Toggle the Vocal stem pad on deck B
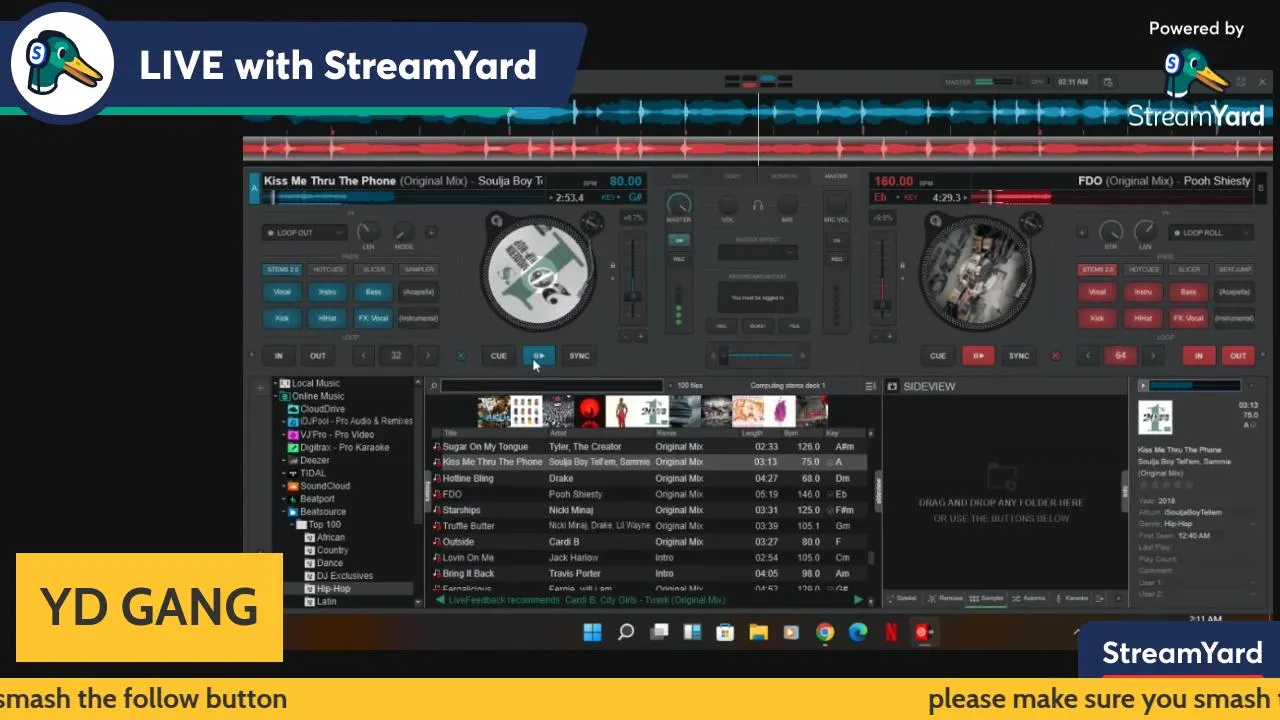The image size is (1280, 720). point(1097,292)
